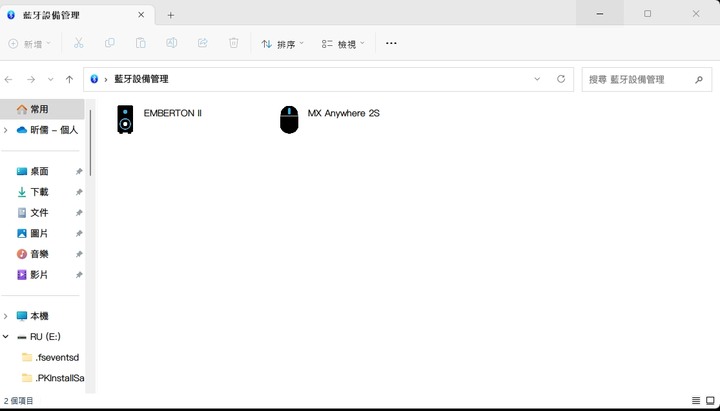Open 音樂 (Music) in sidebar

[x=33, y=254]
